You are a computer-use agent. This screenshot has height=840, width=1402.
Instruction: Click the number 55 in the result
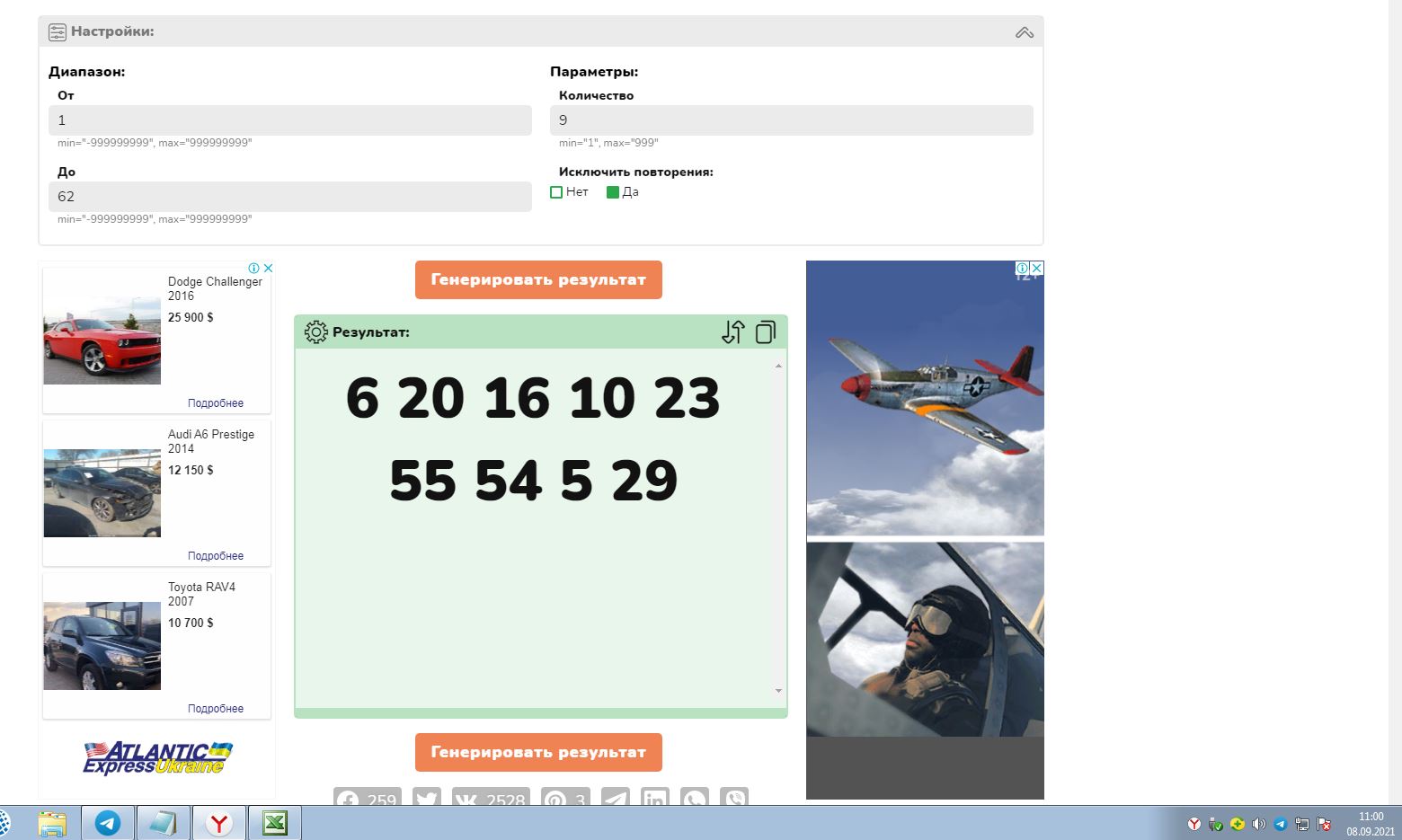[422, 481]
